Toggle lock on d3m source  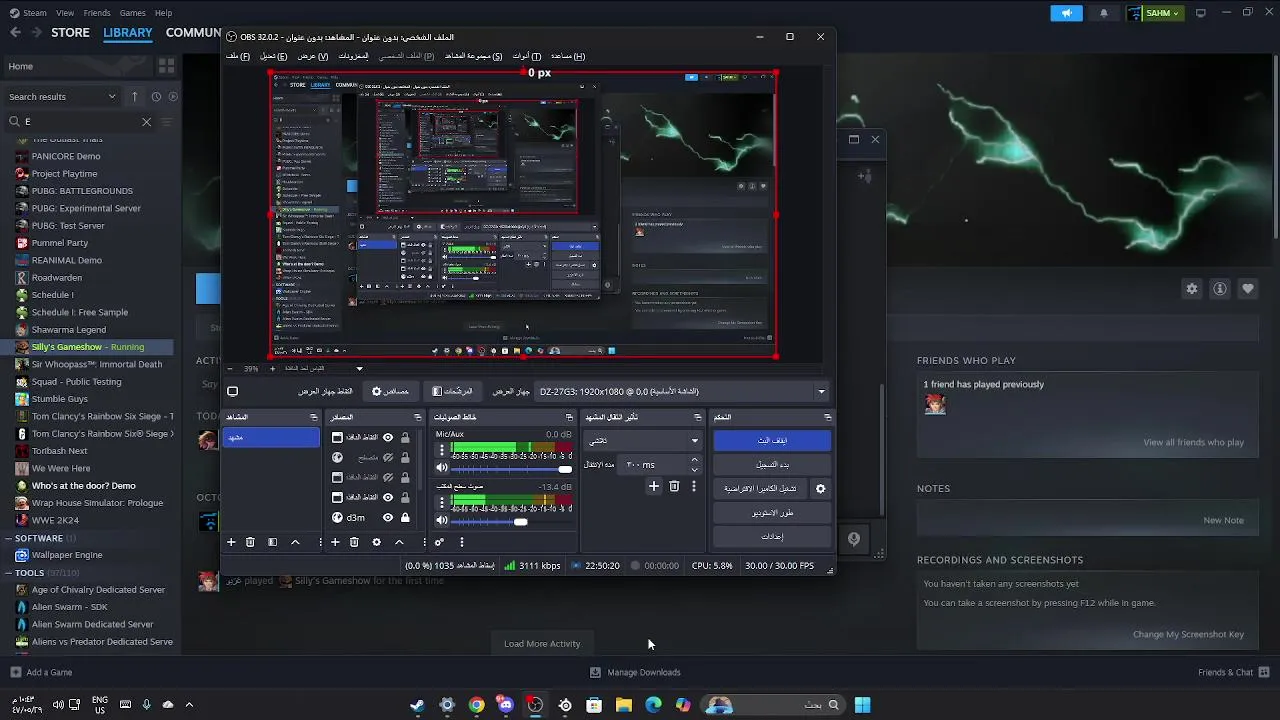(x=405, y=518)
